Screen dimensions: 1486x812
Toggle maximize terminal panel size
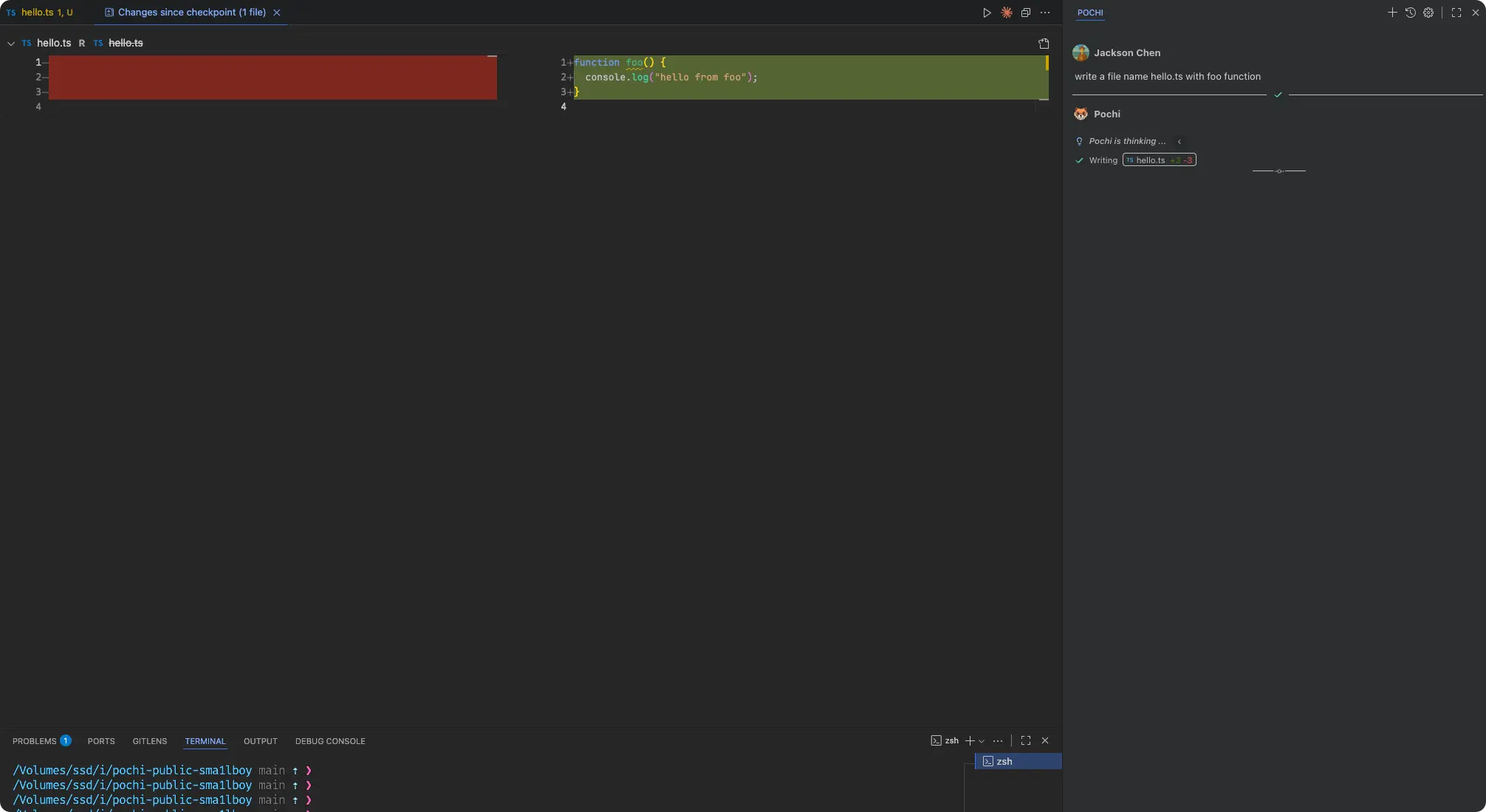click(x=1026, y=740)
